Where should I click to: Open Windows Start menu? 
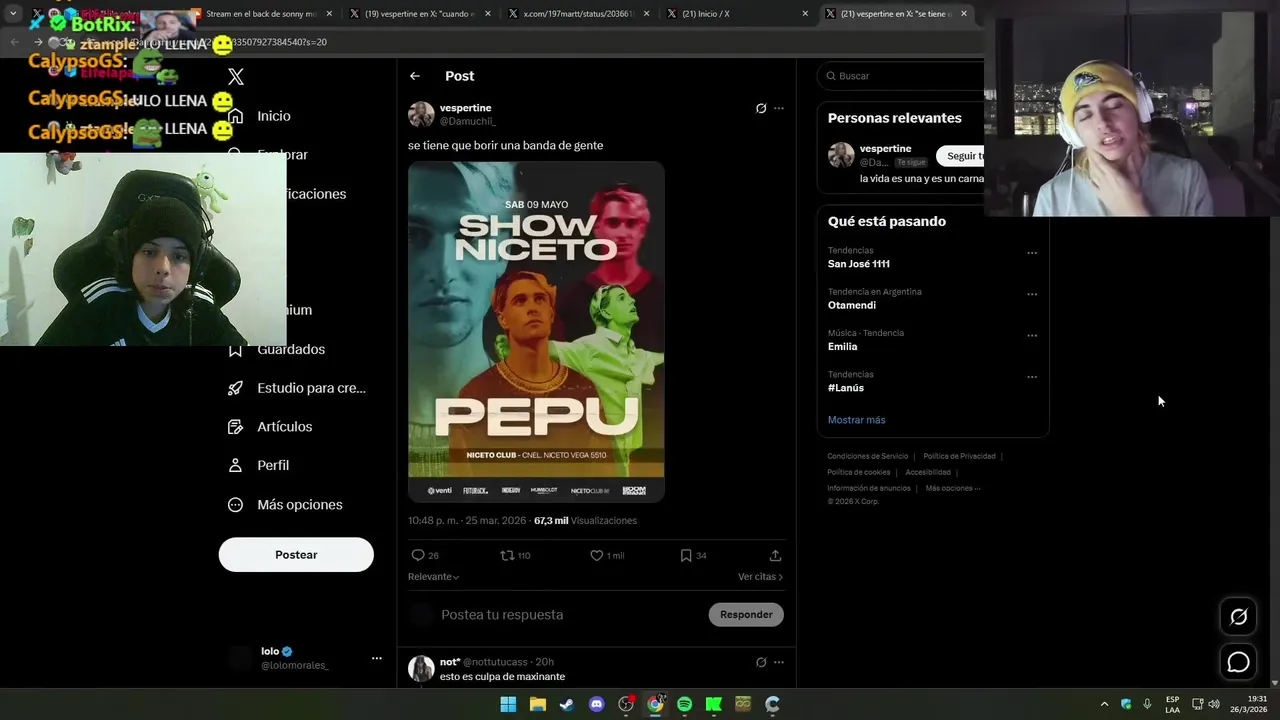pos(508,704)
